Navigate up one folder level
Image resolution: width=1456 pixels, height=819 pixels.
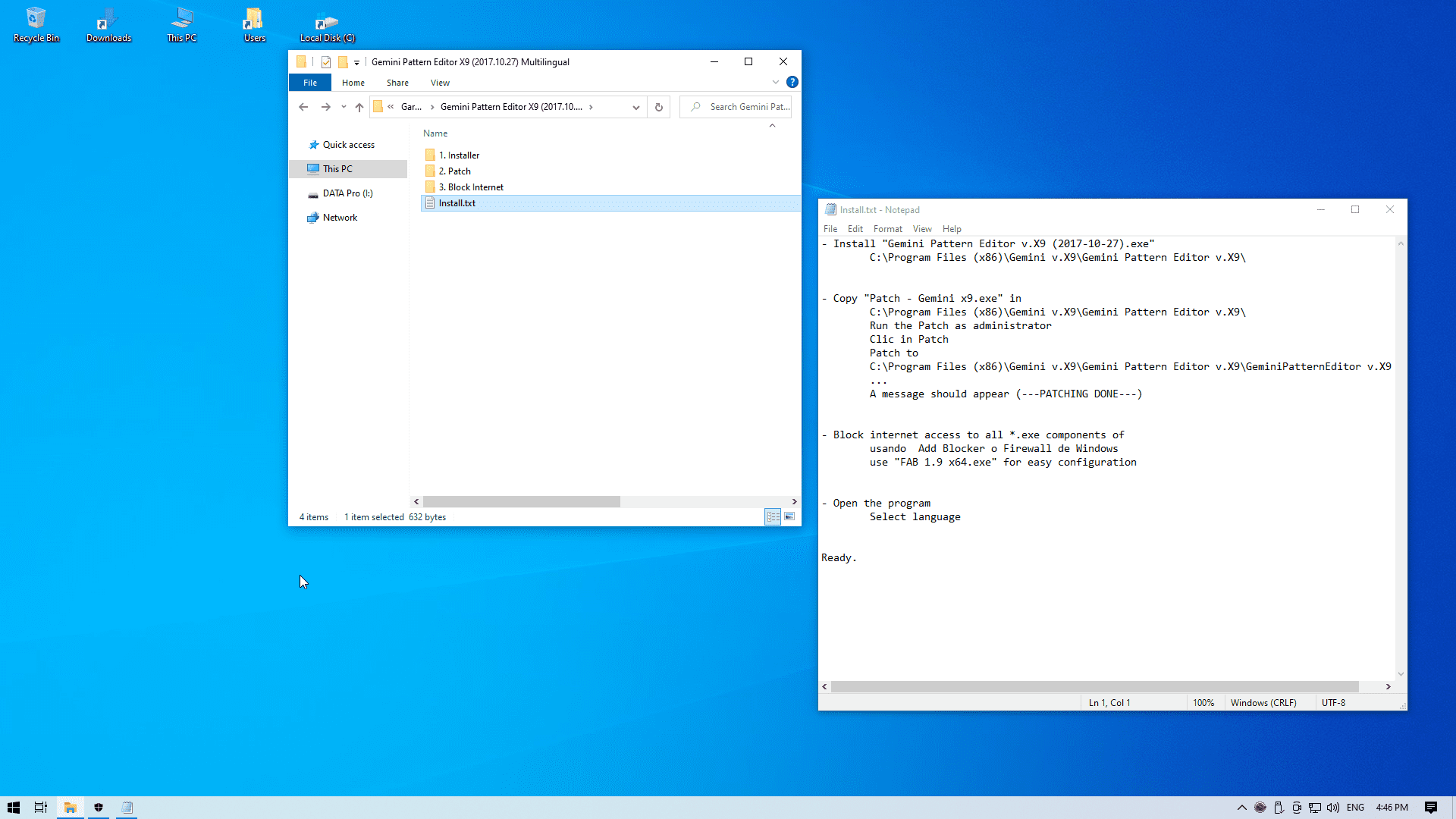click(x=359, y=107)
